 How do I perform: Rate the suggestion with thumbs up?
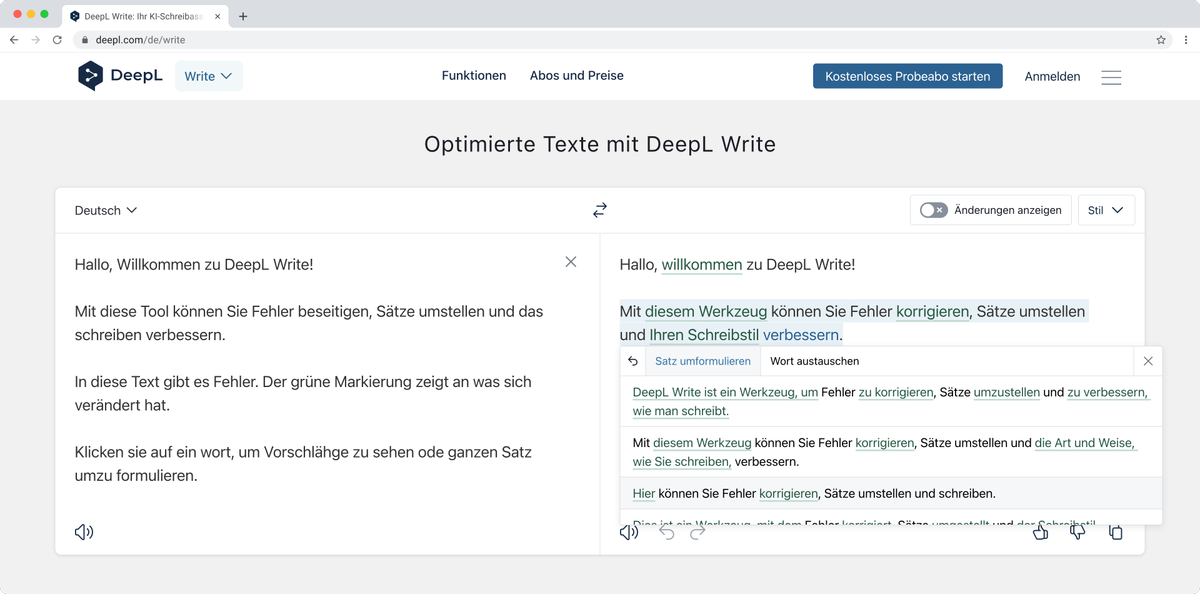click(1040, 531)
